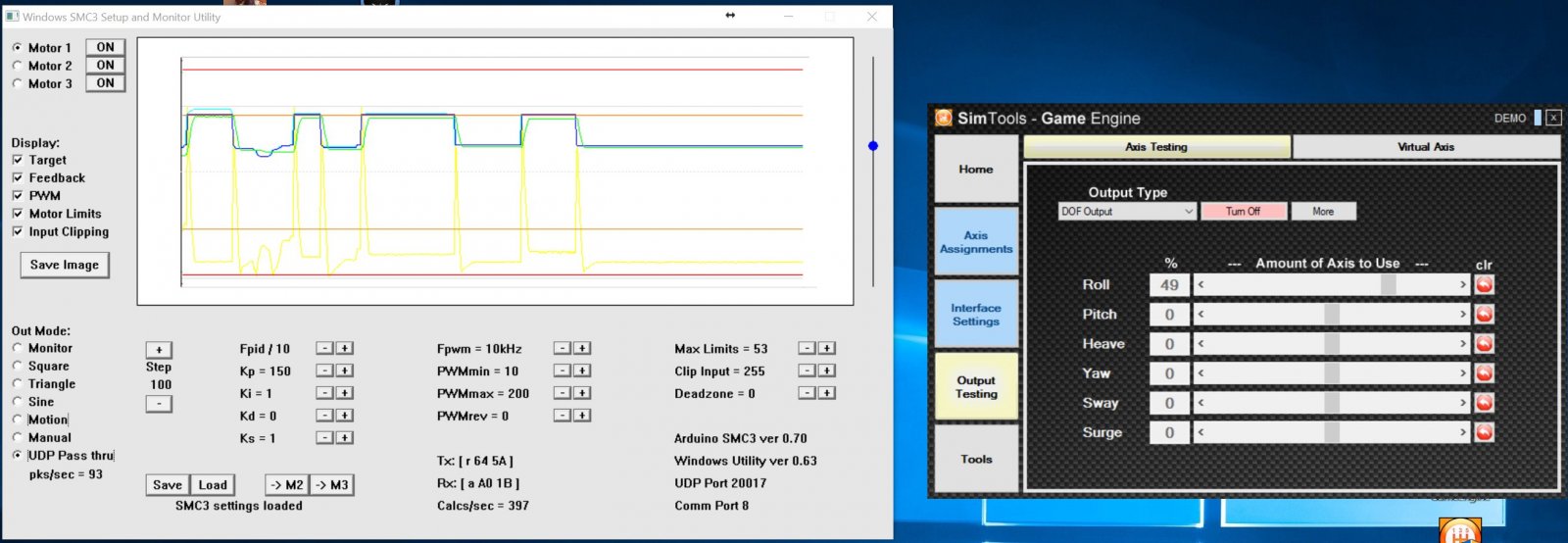
Task: Toggle Input Clipping display checkbox
Action: tap(18, 231)
